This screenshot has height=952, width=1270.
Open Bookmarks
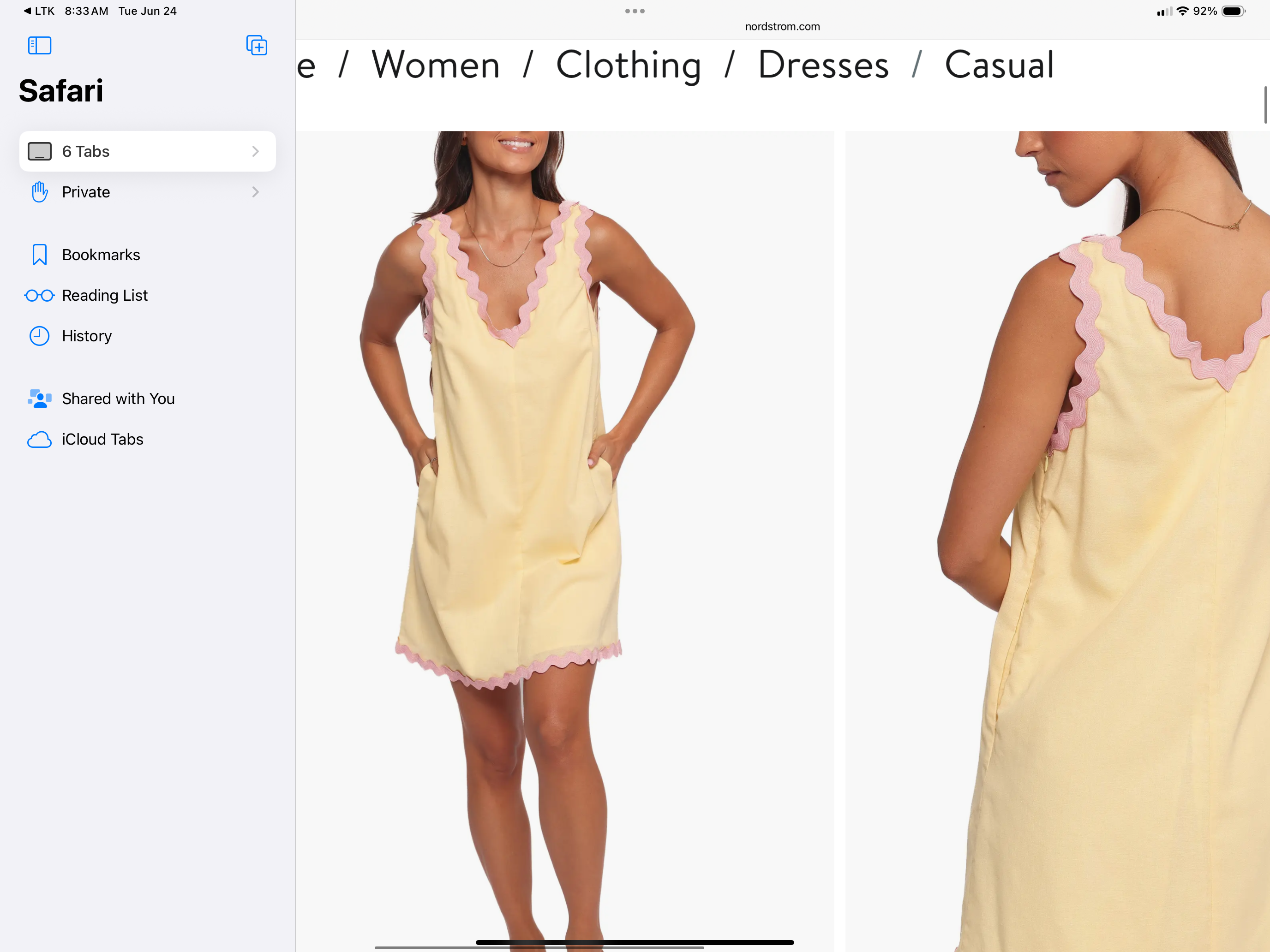(148, 255)
